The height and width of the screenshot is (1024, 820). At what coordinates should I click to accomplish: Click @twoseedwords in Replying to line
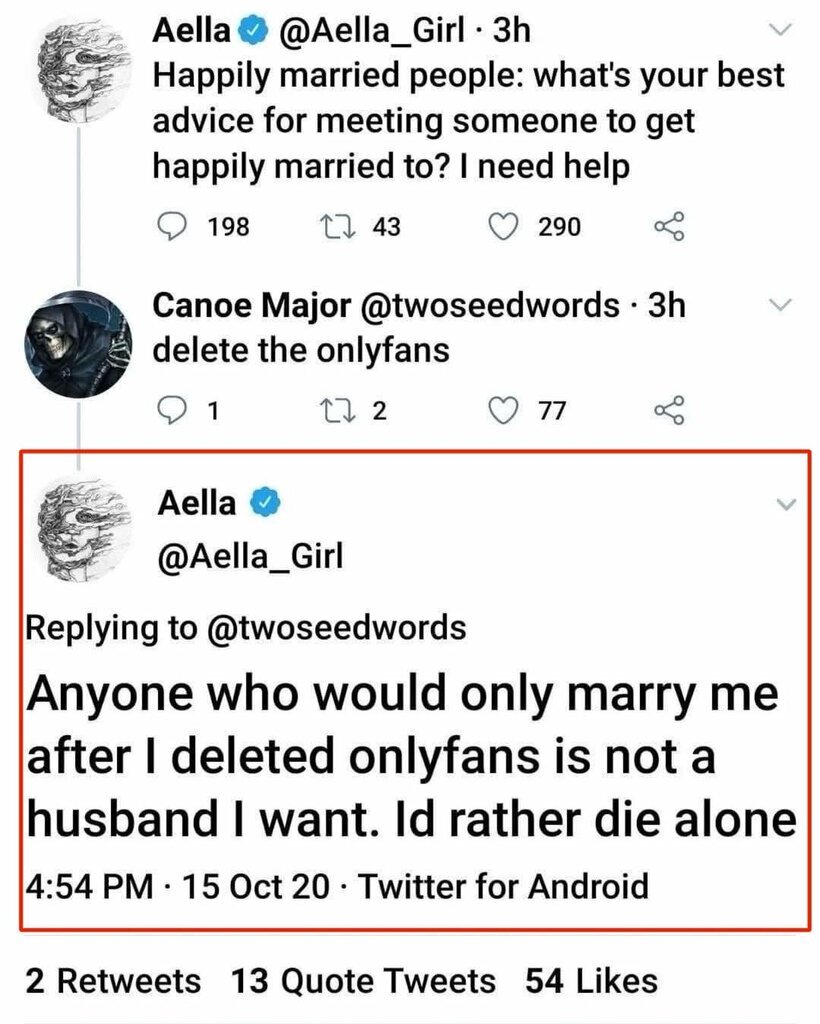tap(336, 628)
